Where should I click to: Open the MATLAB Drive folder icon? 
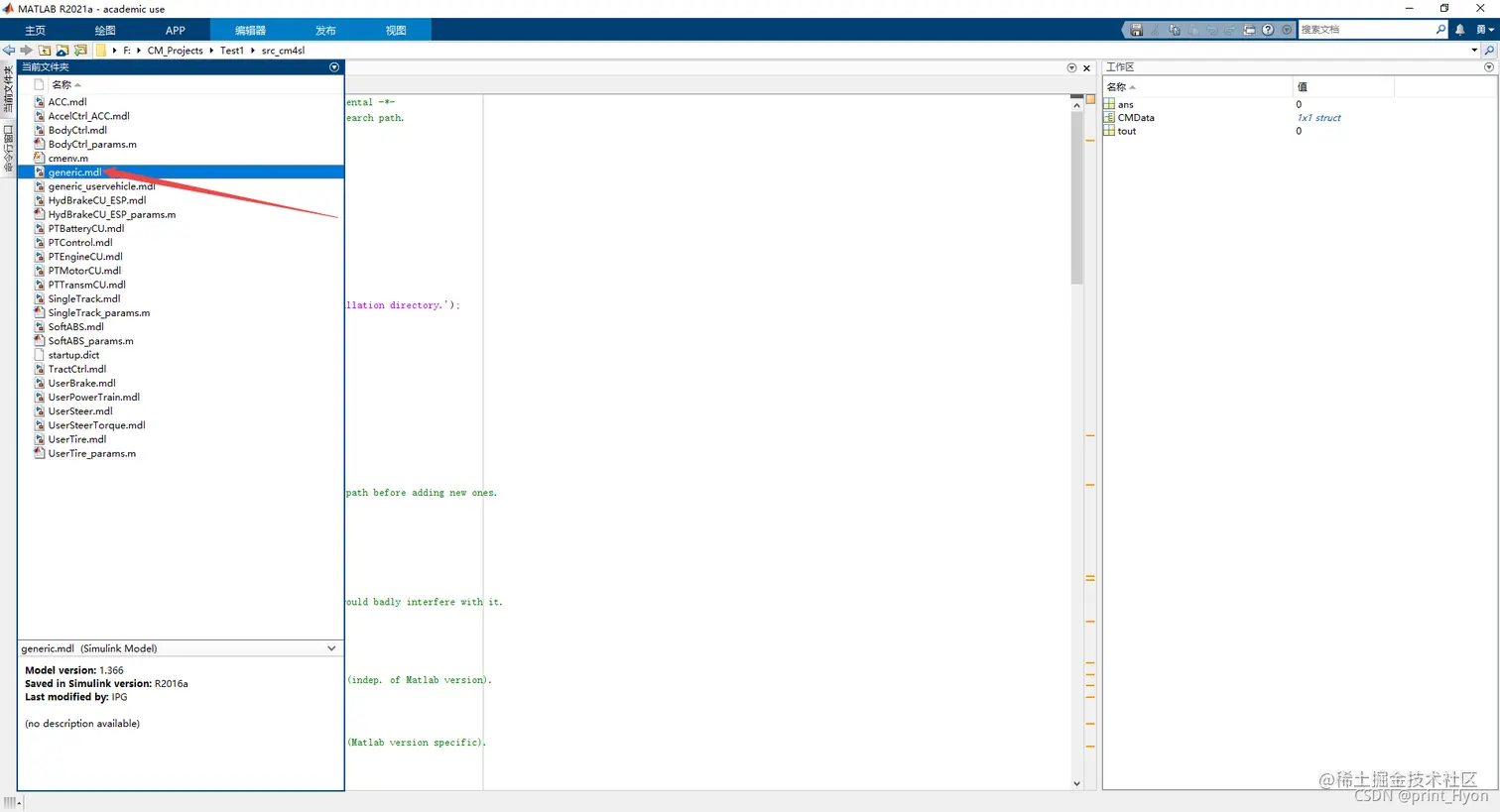pyautogui.click(x=62, y=50)
